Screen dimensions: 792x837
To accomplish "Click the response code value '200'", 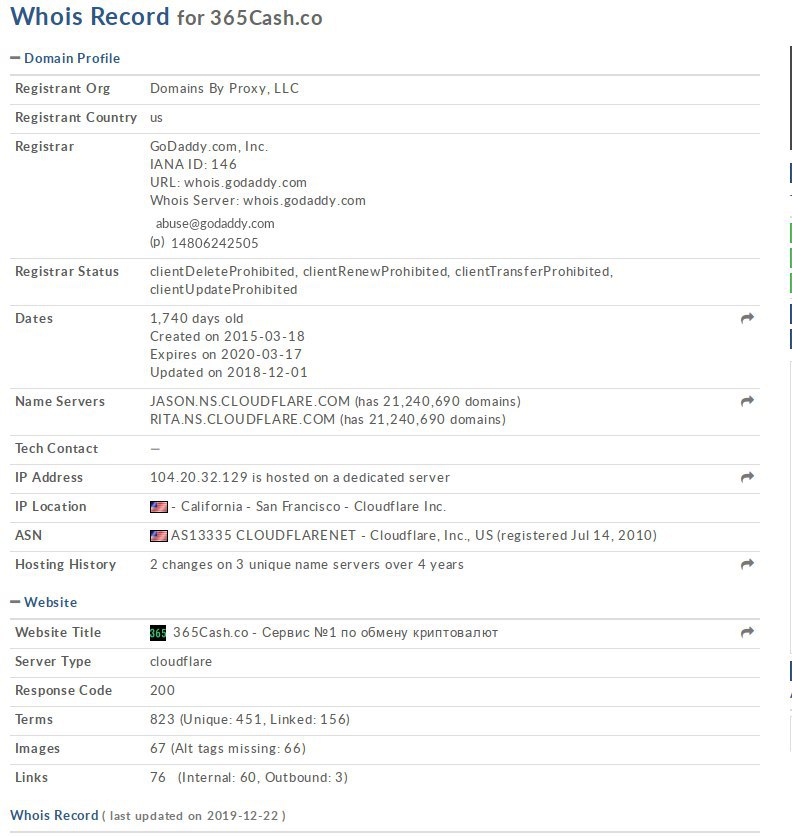I will (x=162, y=690).
